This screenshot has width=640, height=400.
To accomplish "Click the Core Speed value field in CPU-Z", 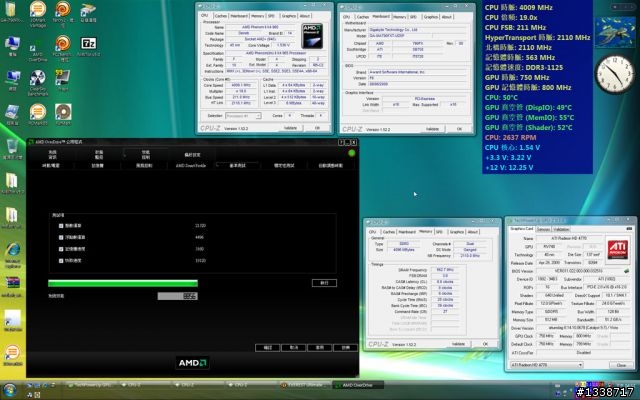I will [x=241, y=85].
